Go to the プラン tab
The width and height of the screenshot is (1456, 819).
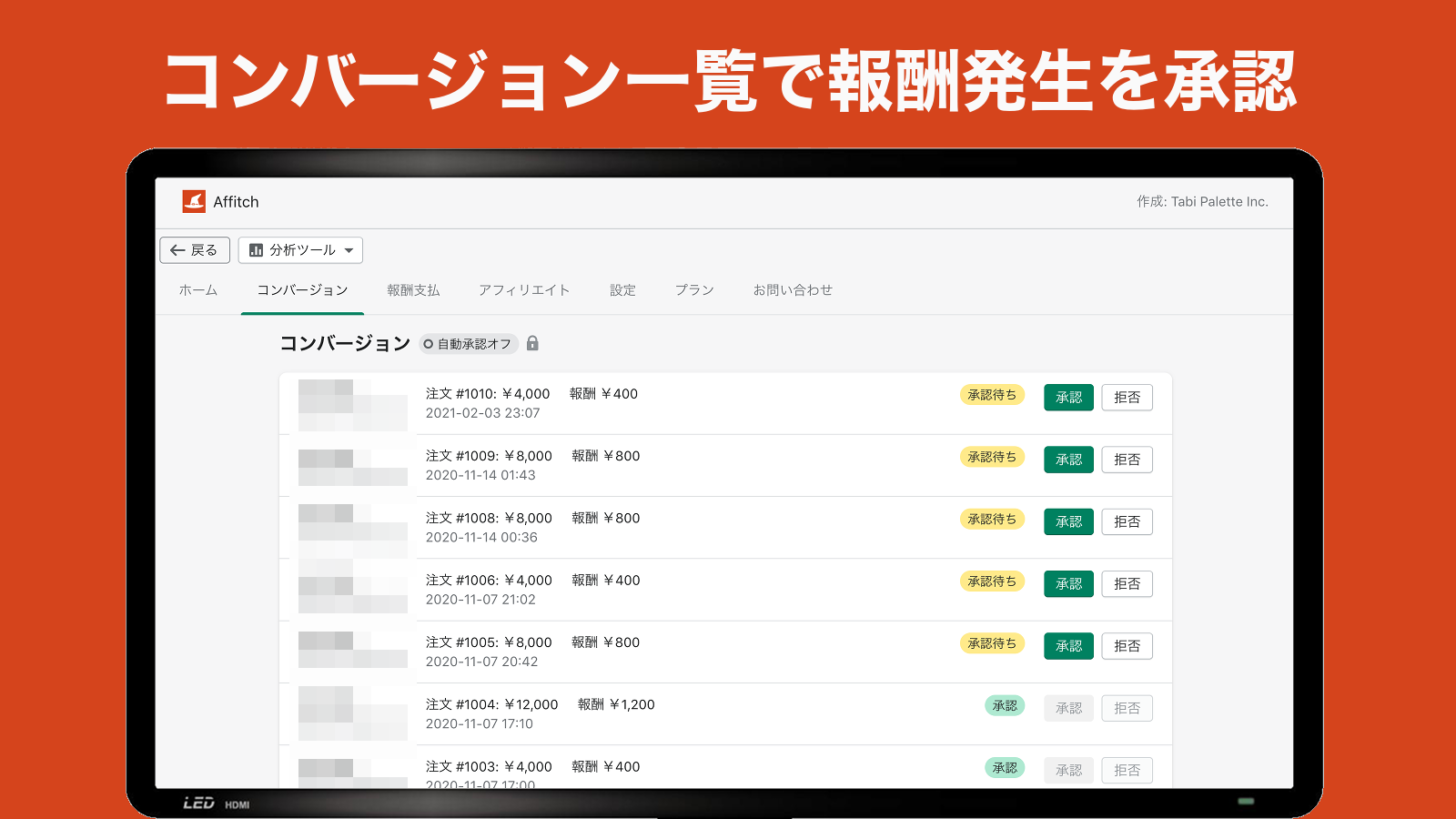tap(694, 289)
